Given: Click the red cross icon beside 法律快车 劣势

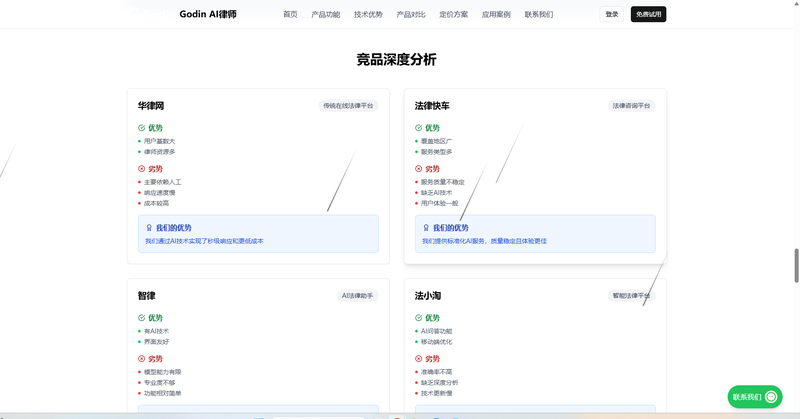Looking at the screenshot, I should coord(418,168).
